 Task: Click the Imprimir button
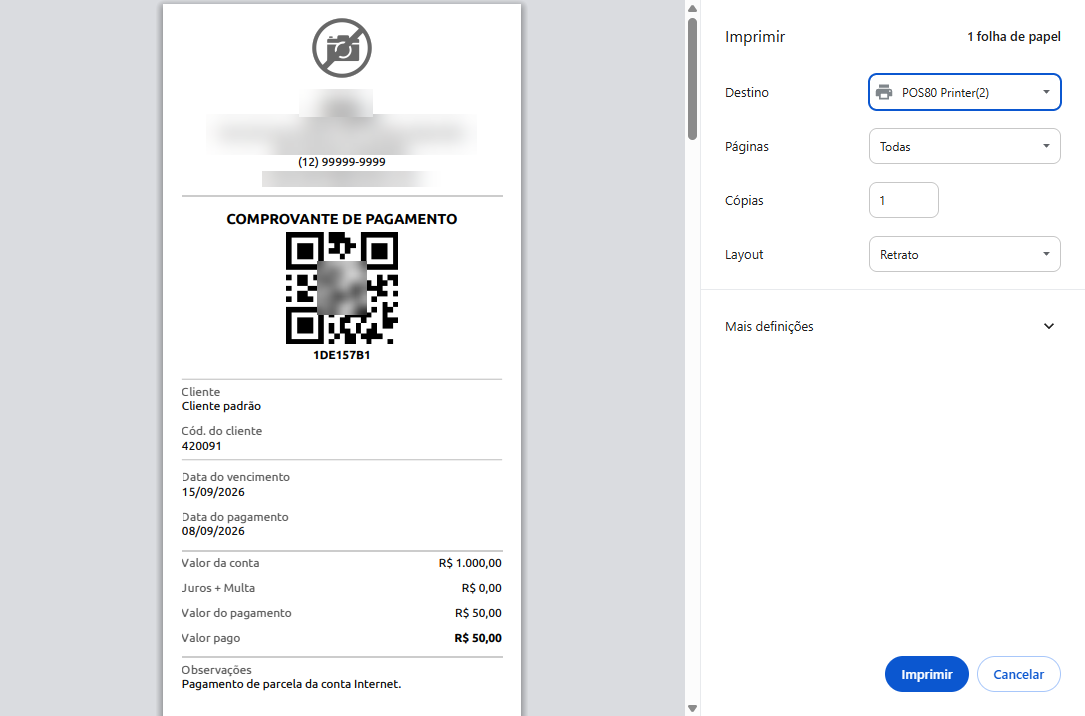coord(926,674)
